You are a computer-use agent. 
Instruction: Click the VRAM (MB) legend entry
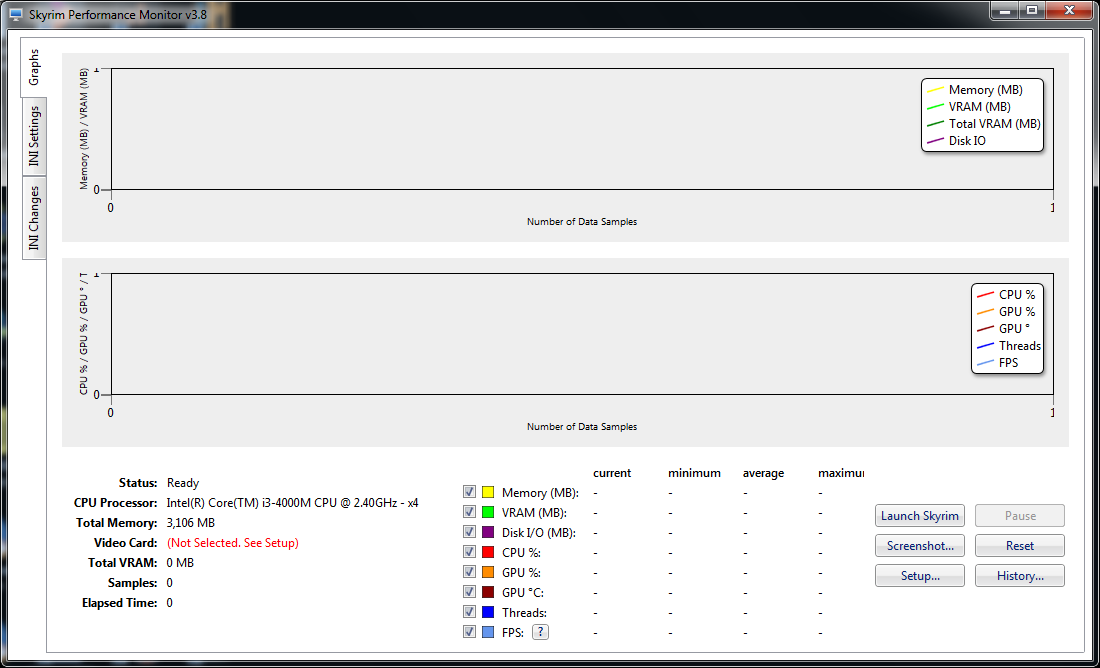click(x=969, y=107)
